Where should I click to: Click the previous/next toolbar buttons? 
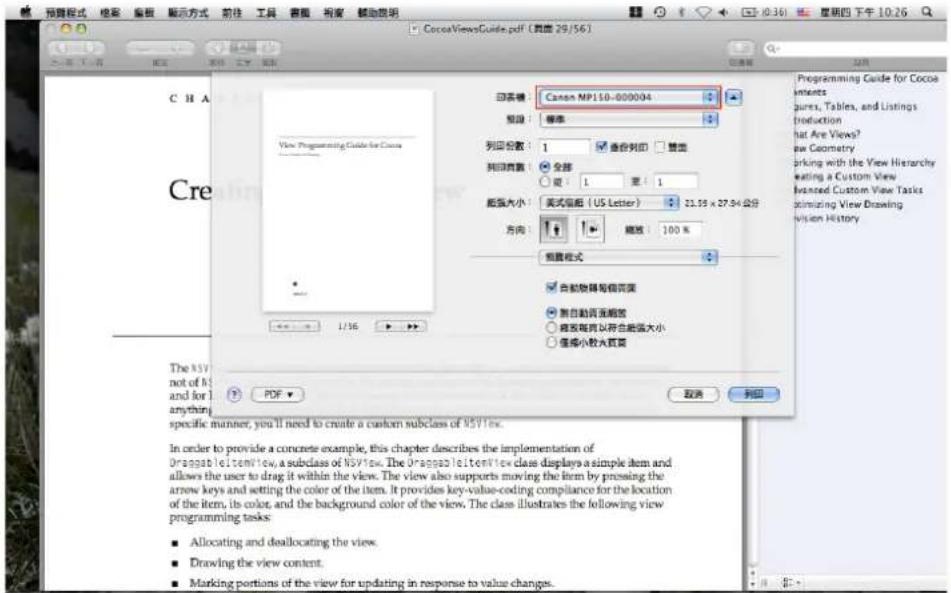76,49
